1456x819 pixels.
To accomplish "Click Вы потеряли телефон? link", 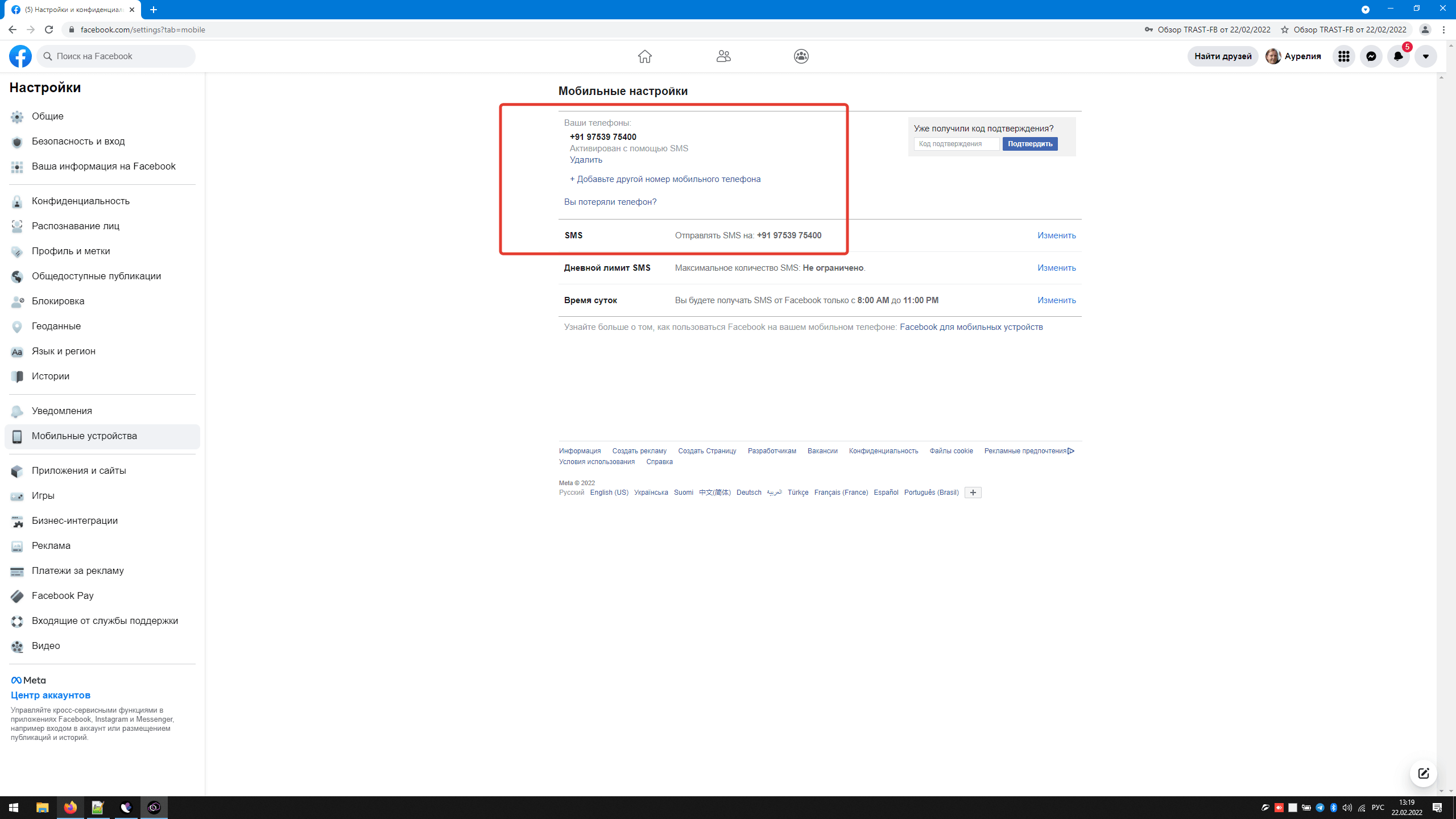I will point(610,202).
